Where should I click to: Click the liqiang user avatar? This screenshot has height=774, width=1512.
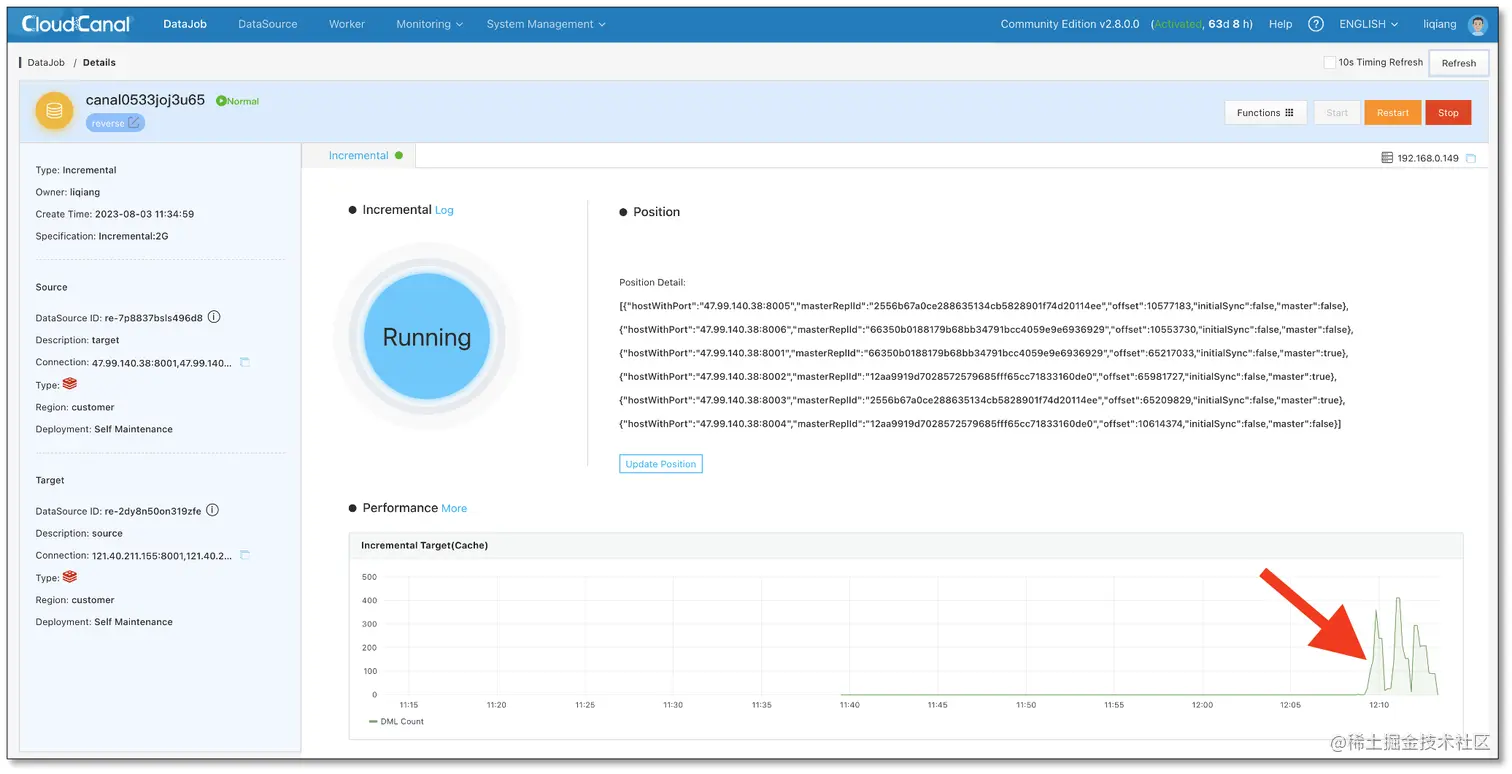[x=1478, y=24]
